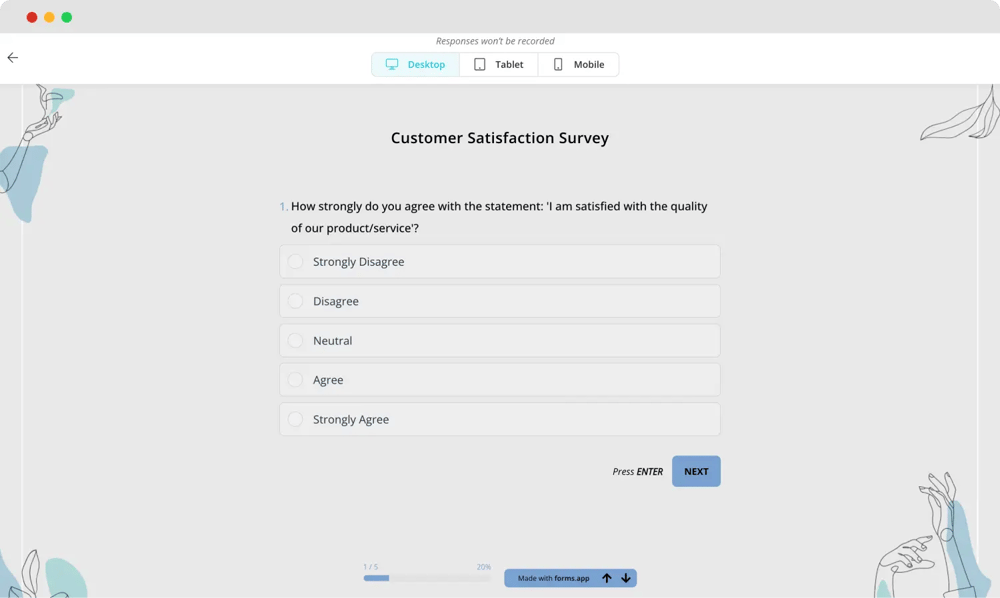Click the Customer Satisfaction Survey title

click(x=499, y=139)
